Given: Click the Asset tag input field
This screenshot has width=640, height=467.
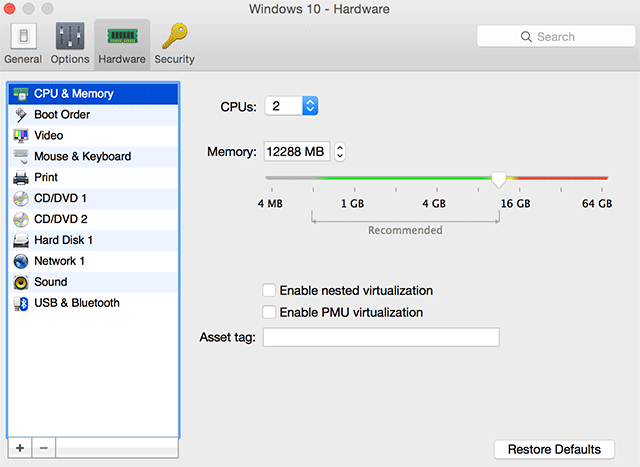Looking at the screenshot, I should tap(381, 337).
